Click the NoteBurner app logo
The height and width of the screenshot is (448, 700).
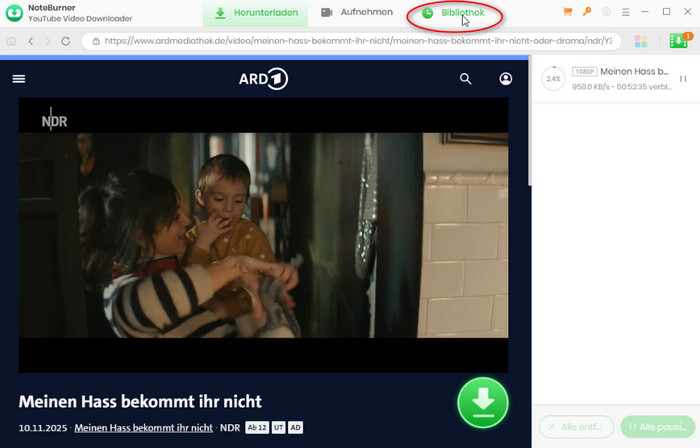14,13
